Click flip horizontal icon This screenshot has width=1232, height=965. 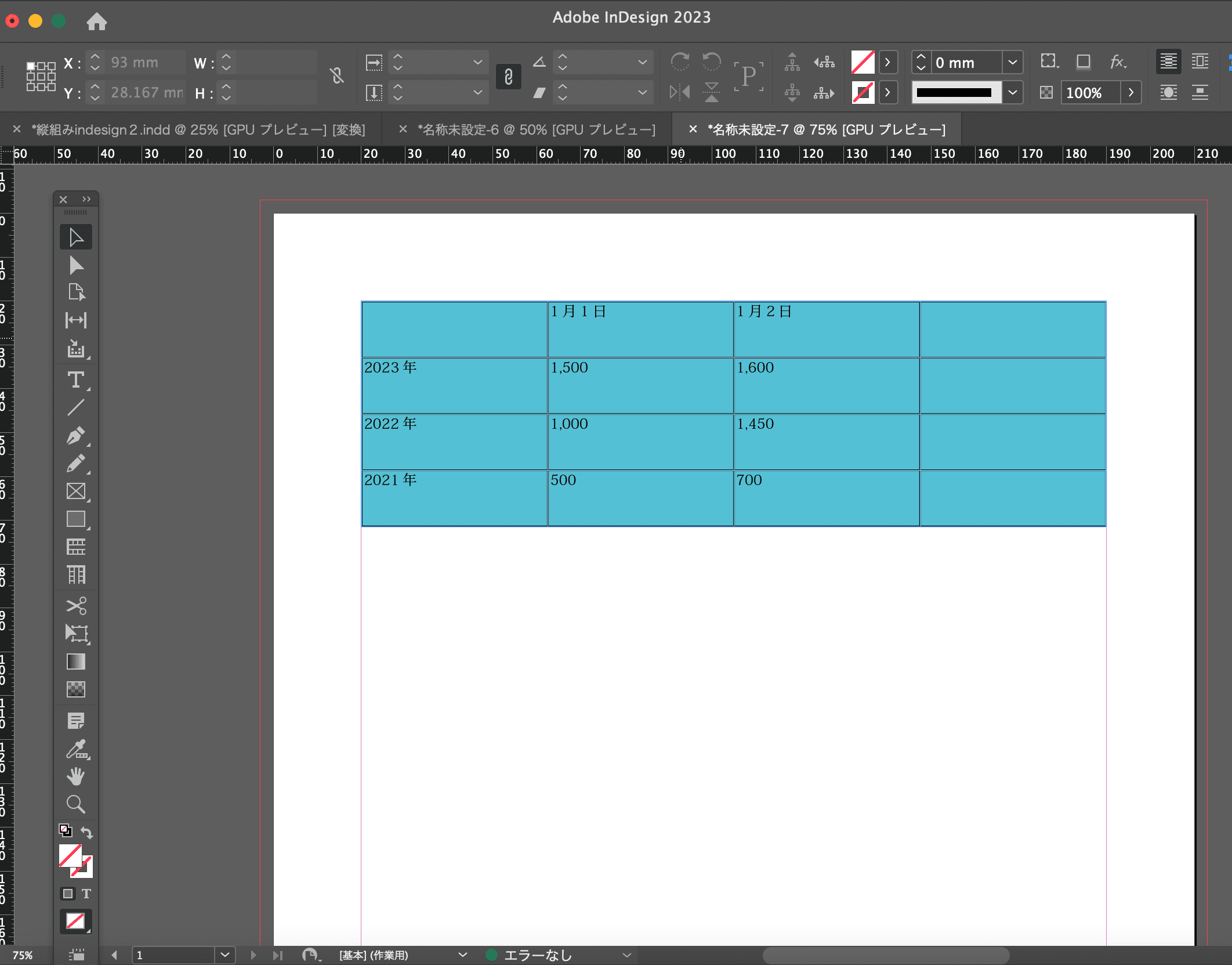point(680,92)
